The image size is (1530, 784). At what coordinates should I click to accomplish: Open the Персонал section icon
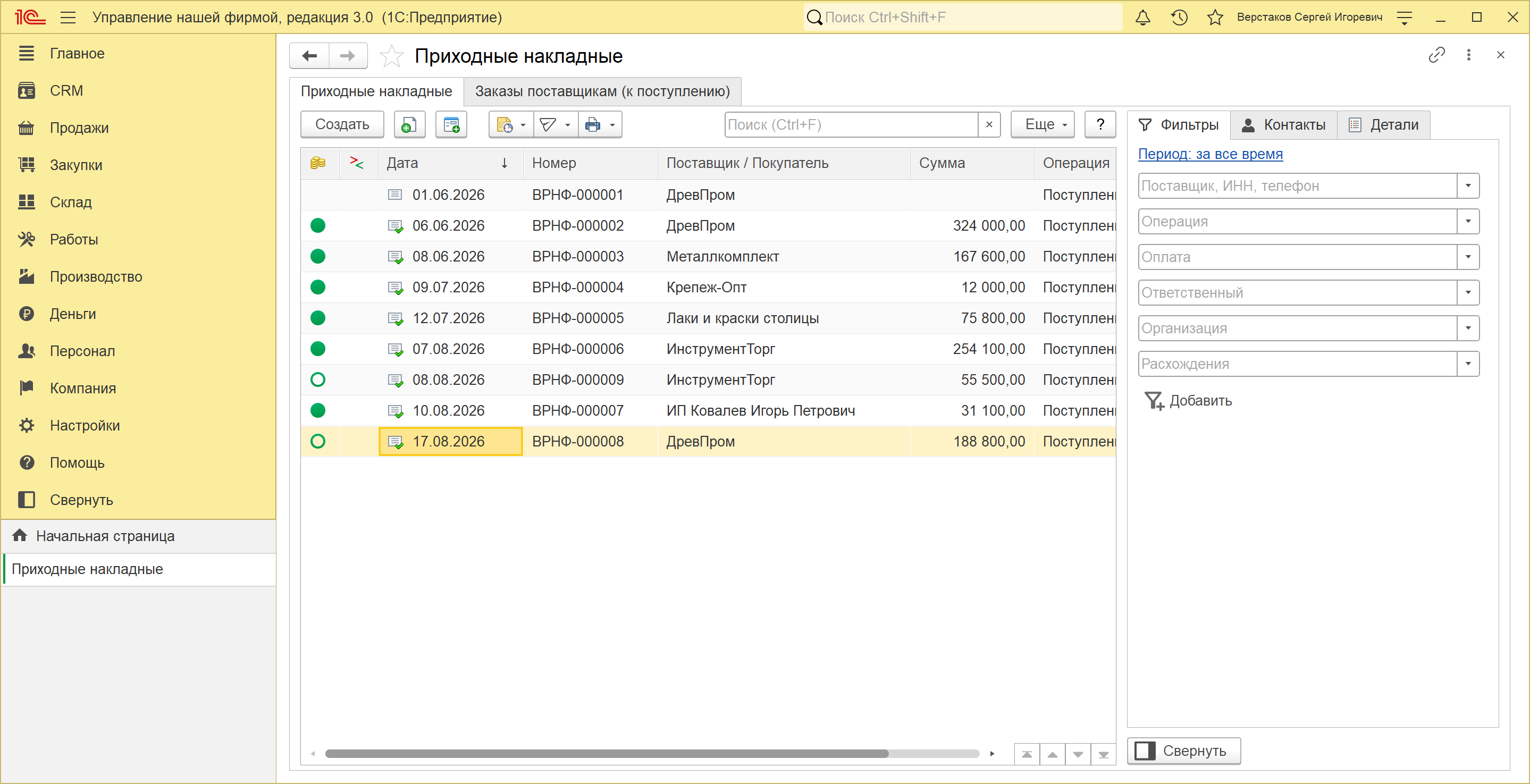pos(26,351)
